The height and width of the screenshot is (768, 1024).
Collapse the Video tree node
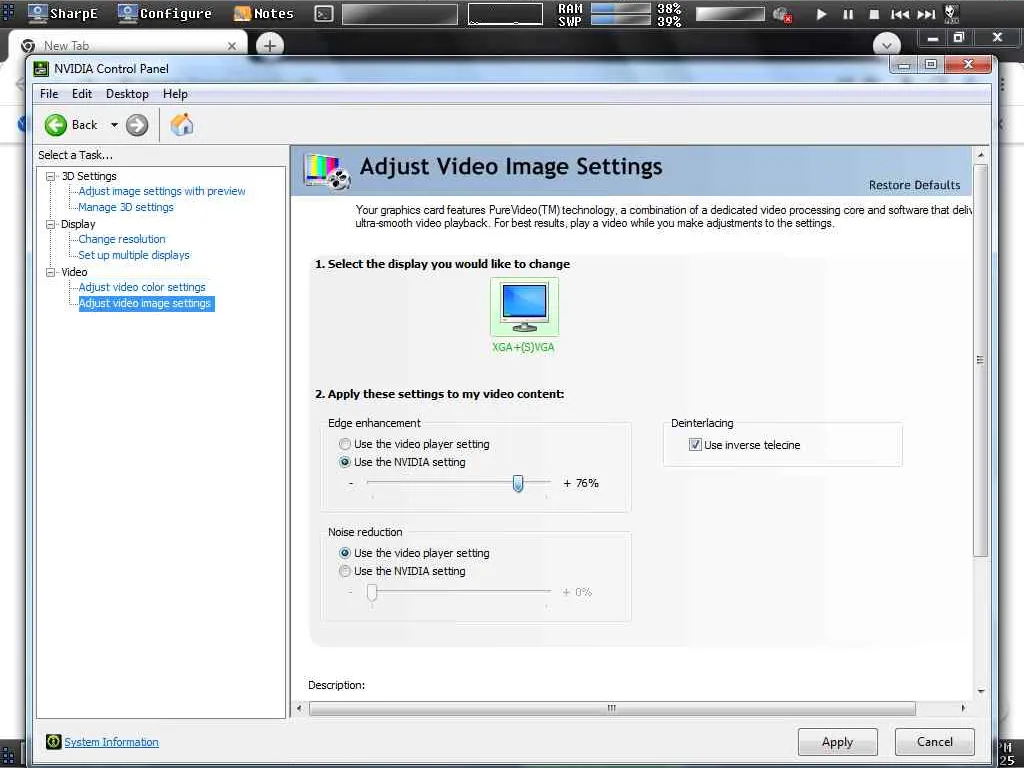(x=50, y=272)
